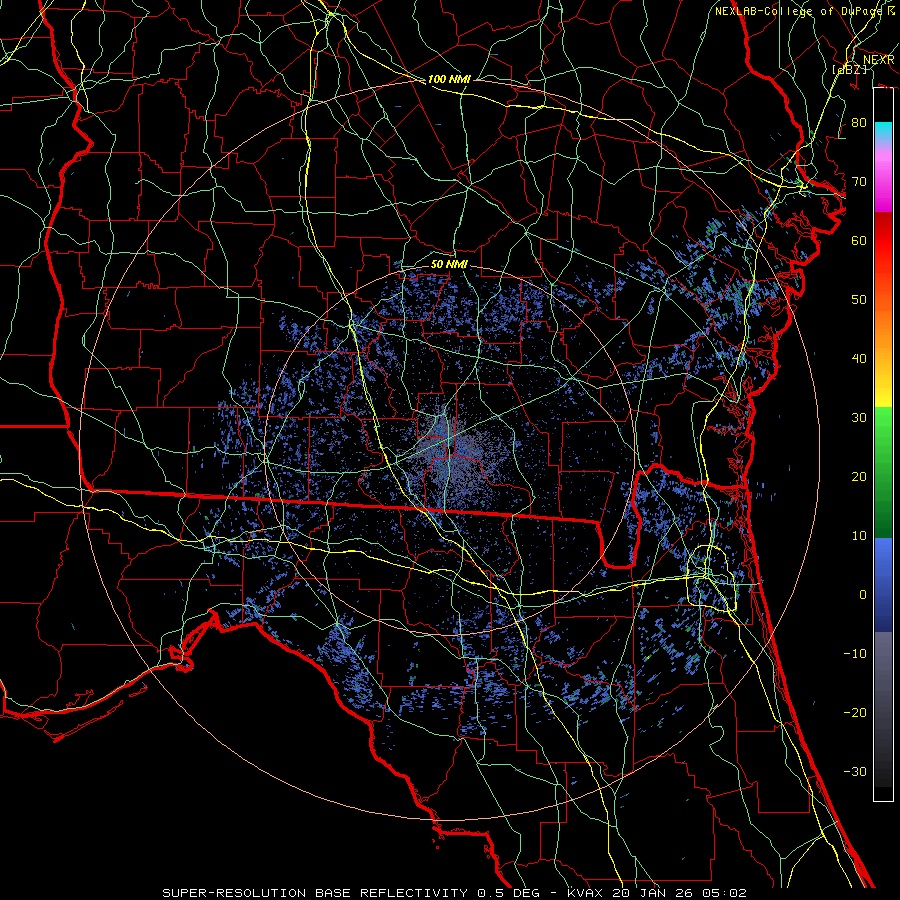Click the -30 value on the color scale

[x=855, y=771]
